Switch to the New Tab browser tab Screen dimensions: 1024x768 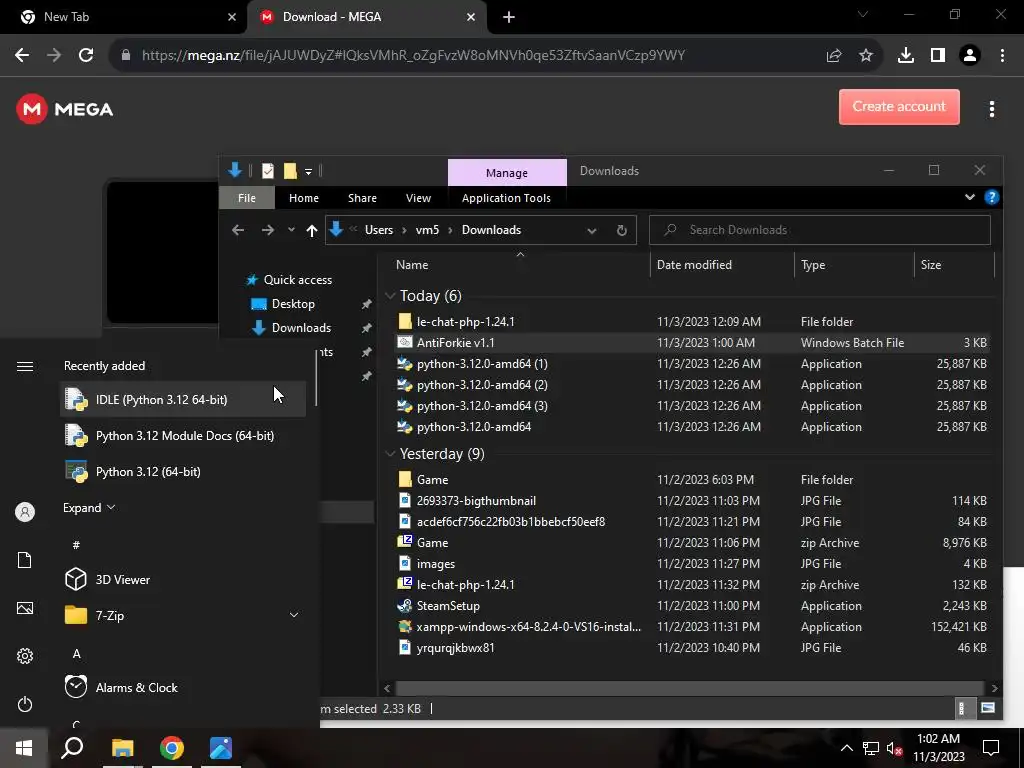[124, 17]
